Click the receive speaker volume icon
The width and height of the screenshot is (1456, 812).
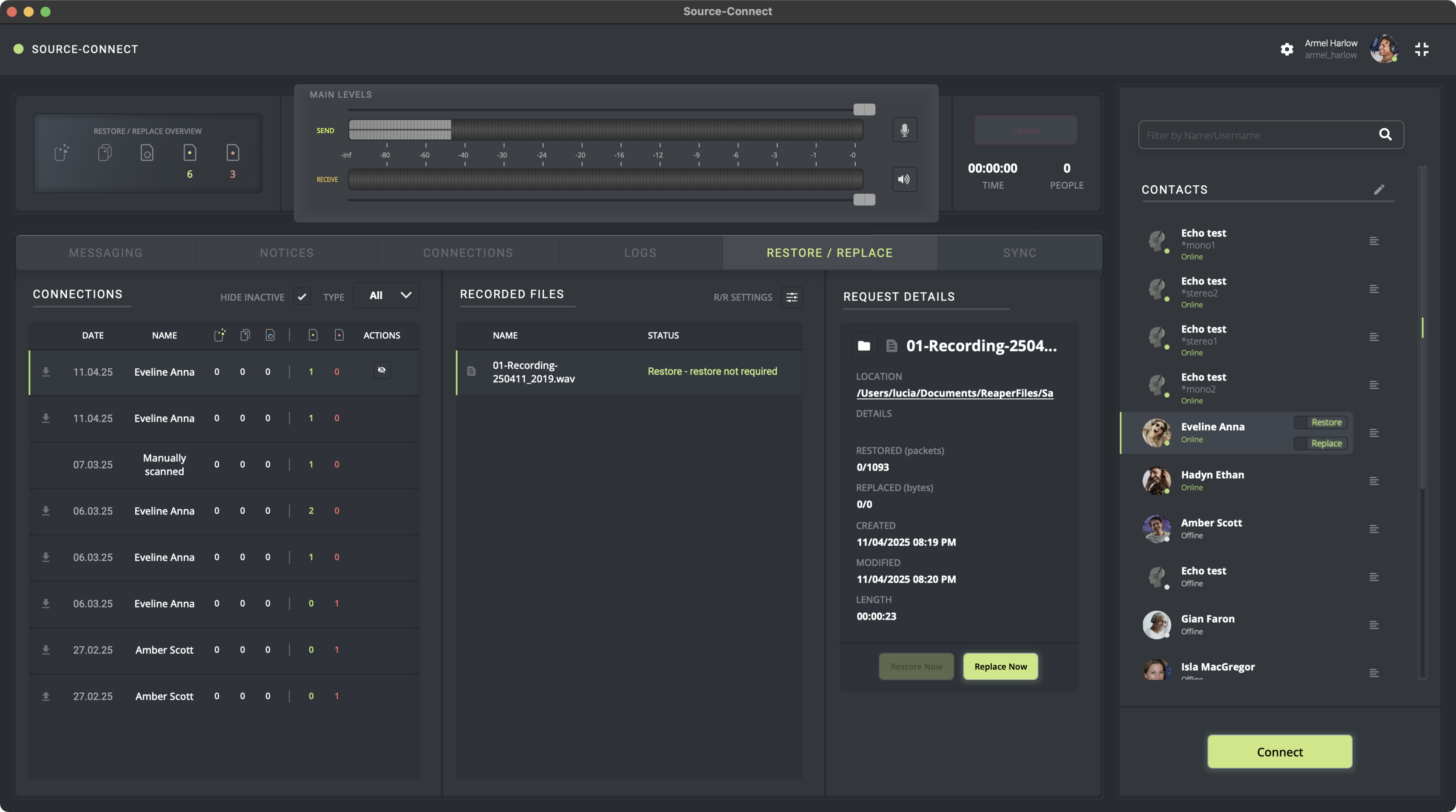904,179
